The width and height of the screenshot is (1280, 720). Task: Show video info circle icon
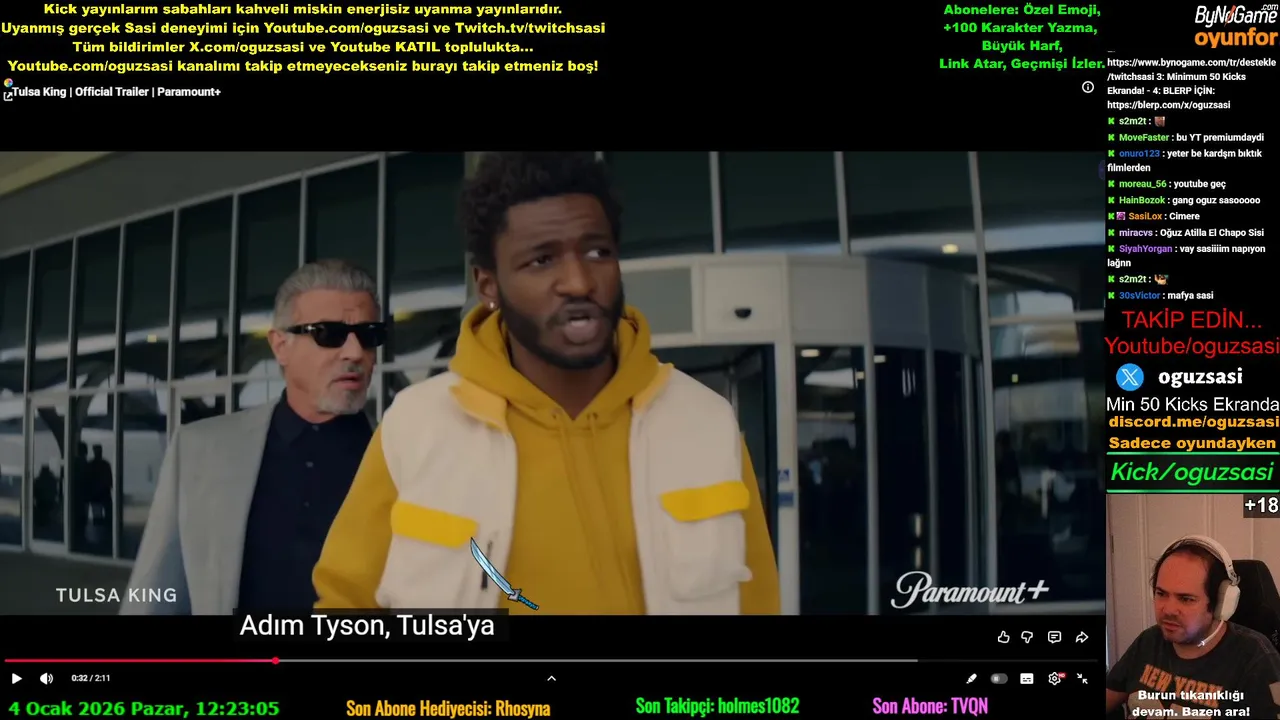tap(1088, 87)
